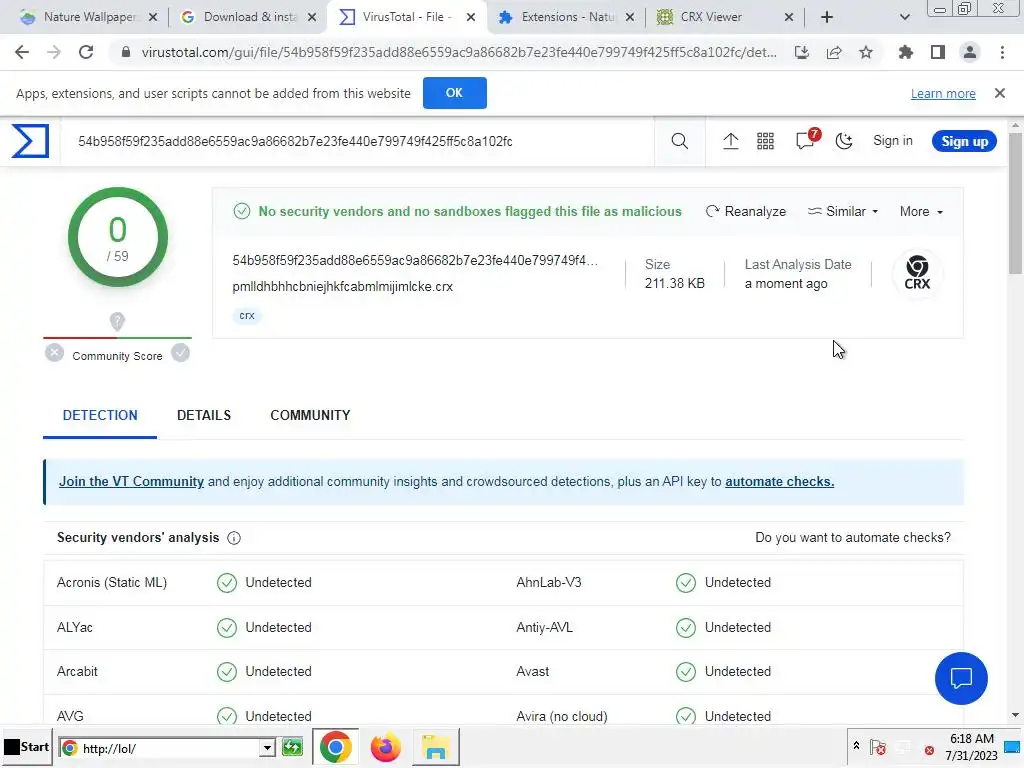Open Chrome three-dot menu
Image resolution: width=1024 pixels, height=768 pixels.
(x=1002, y=52)
